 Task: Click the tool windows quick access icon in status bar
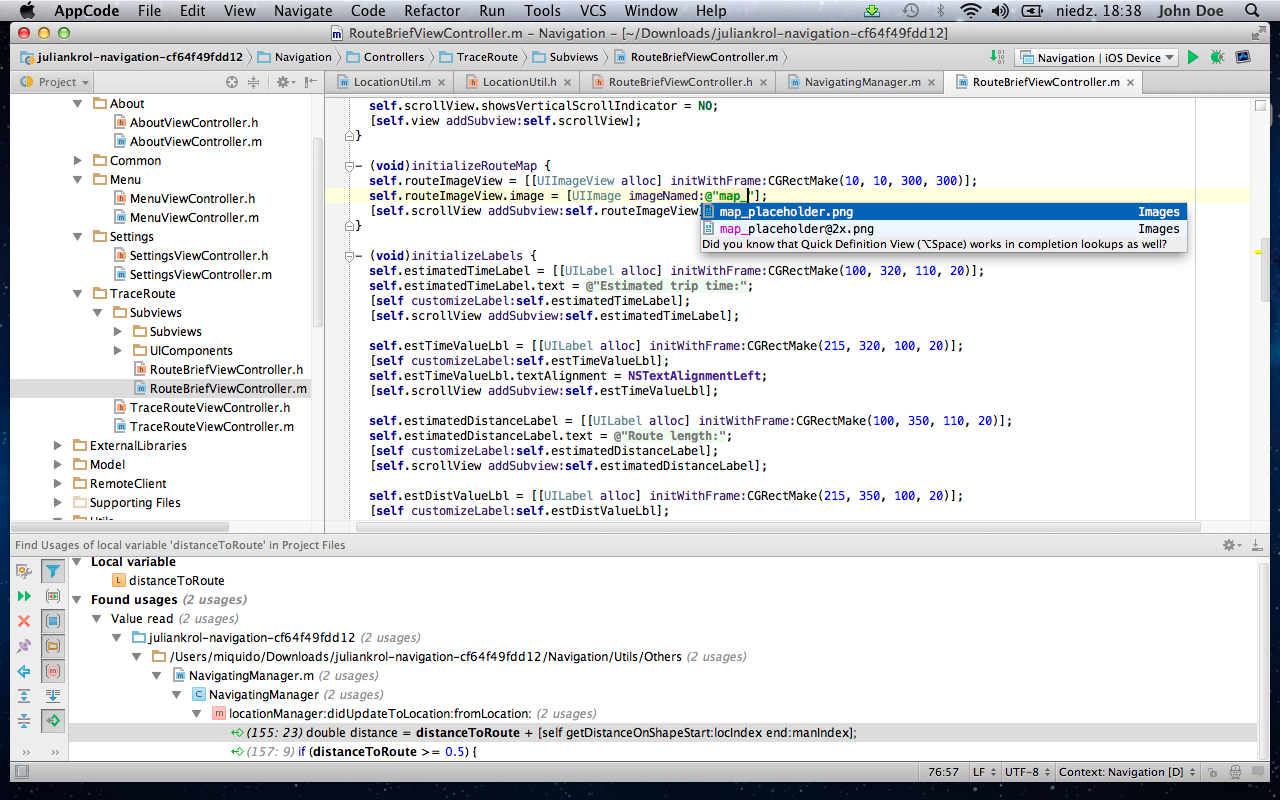point(20,772)
